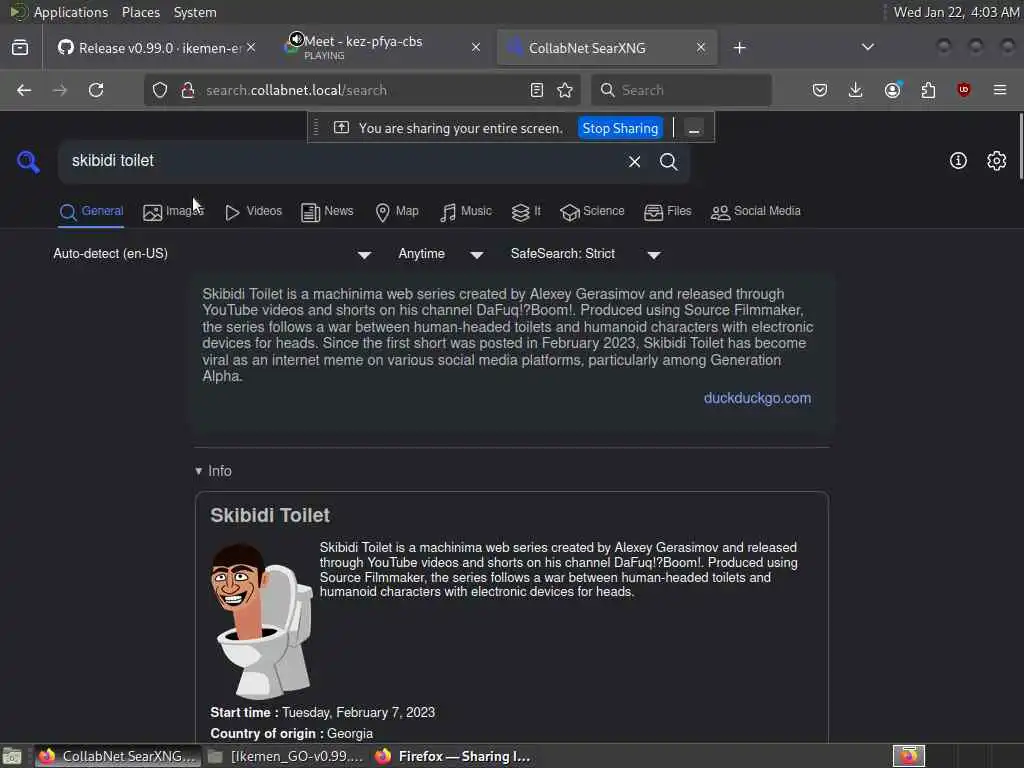Image resolution: width=1024 pixels, height=768 pixels.
Task: Select the Social Media search category
Action: (x=756, y=212)
